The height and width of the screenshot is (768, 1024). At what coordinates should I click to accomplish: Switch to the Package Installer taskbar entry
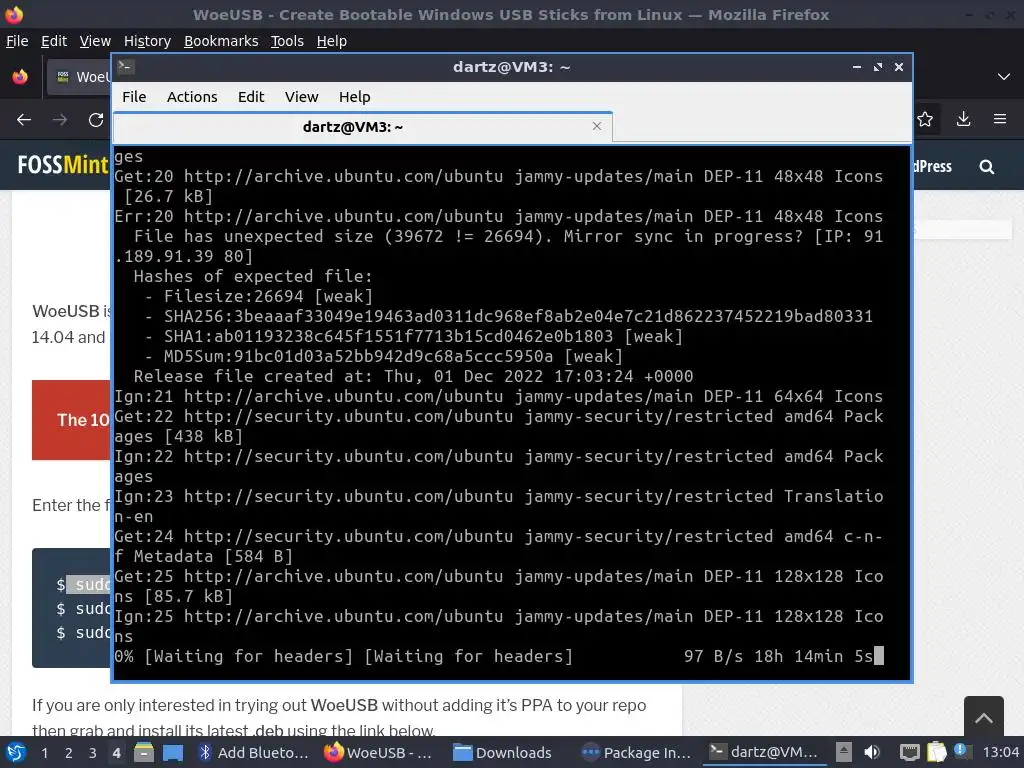pyautogui.click(x=637, y=753)
